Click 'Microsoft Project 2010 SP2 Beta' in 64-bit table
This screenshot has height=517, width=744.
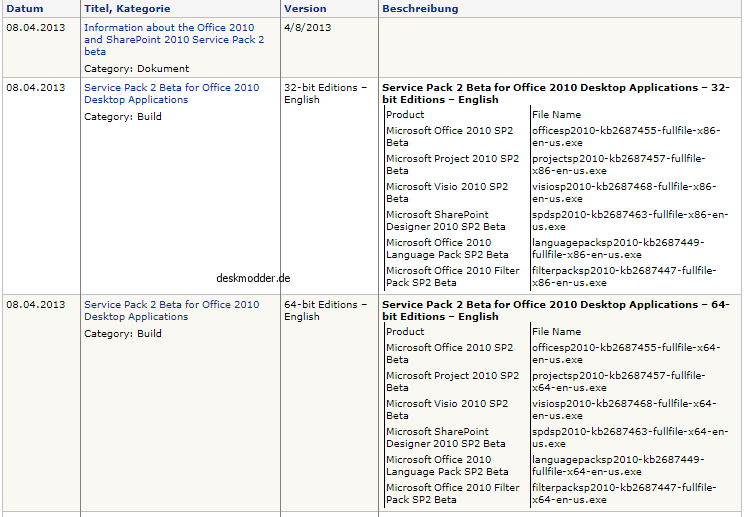453,381
